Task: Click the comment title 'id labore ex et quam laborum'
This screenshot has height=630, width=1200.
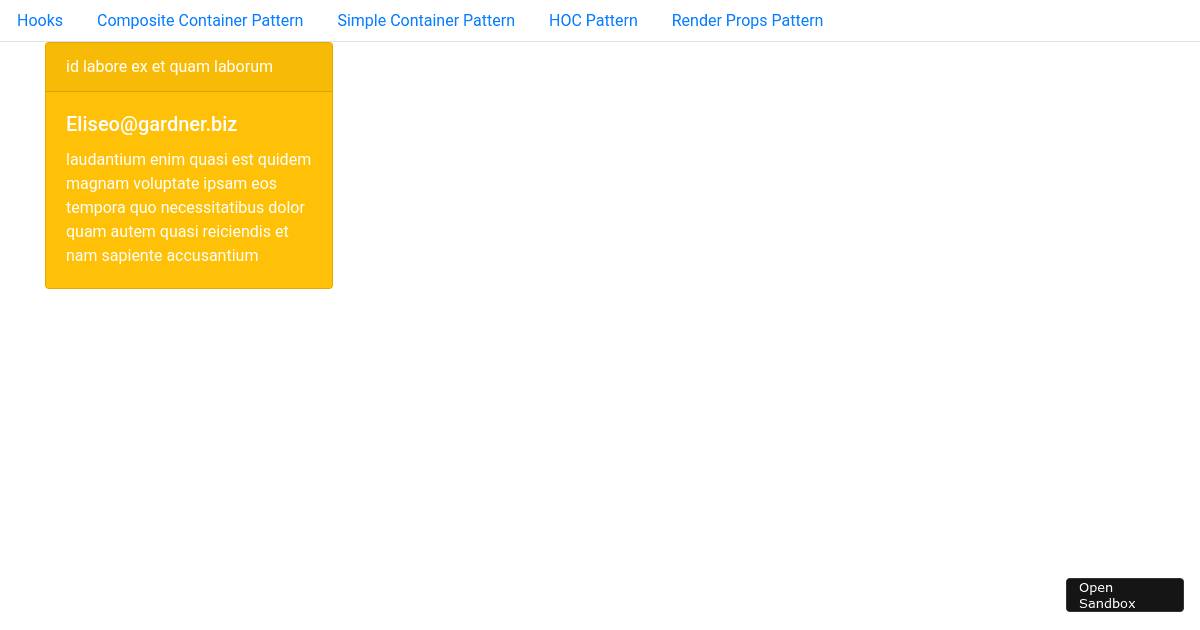Action: [x=168, y=66]
